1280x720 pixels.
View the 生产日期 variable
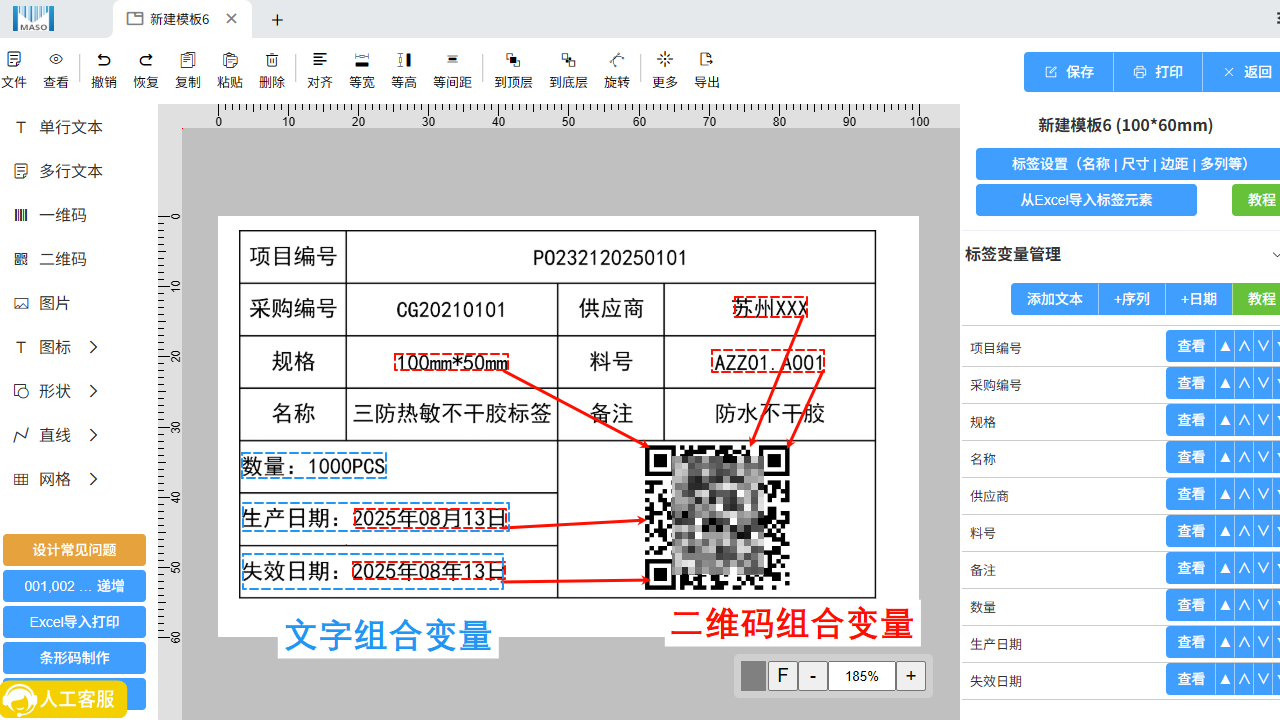point(1191,643)
